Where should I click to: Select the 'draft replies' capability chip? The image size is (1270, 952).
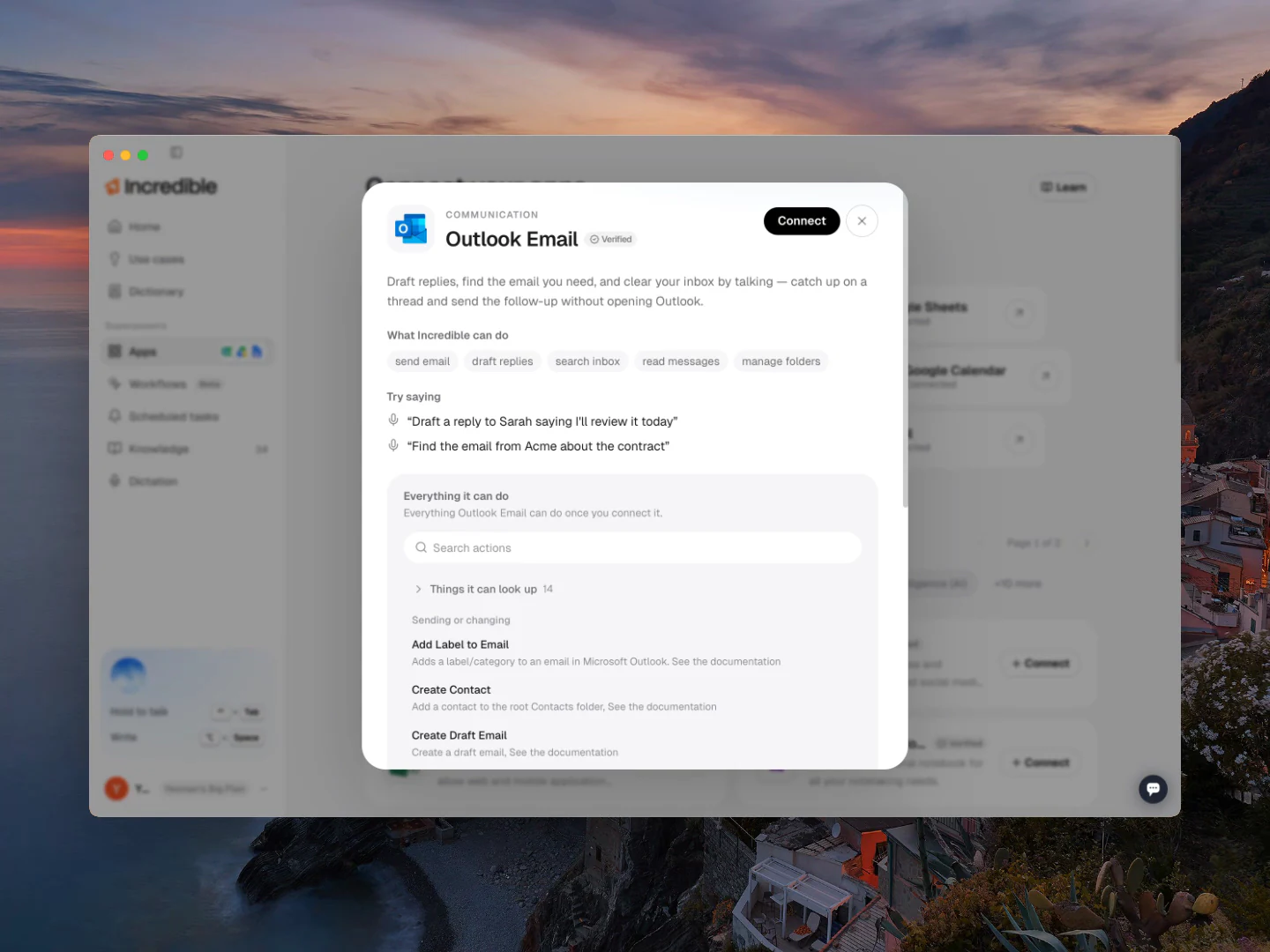[x=503, y=361]
